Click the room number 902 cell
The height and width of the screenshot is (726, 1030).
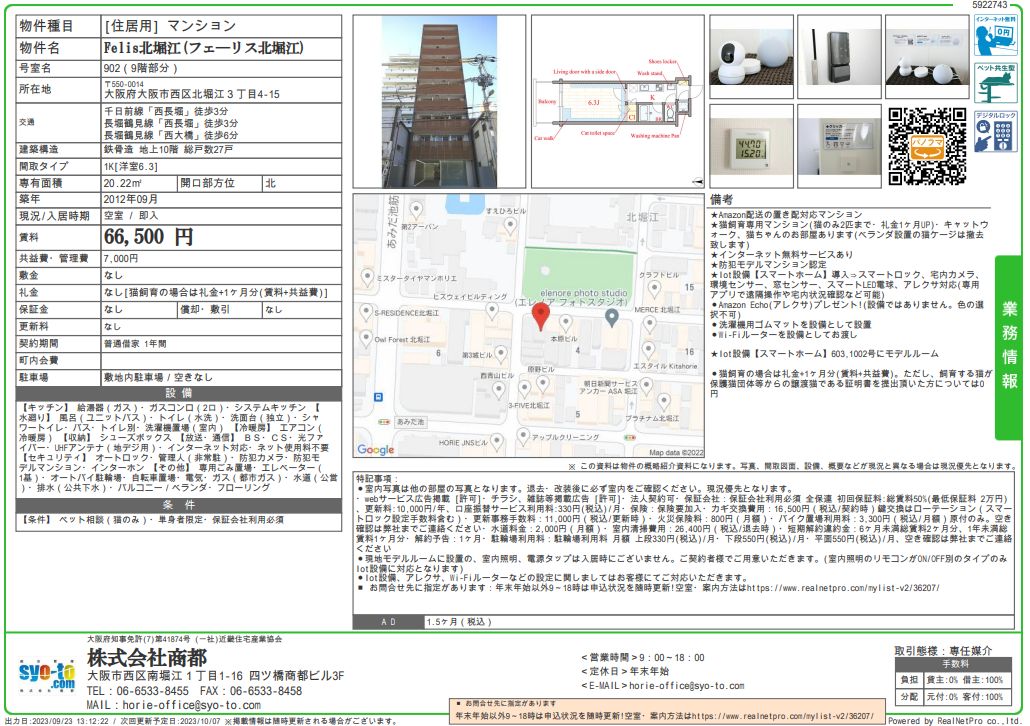click(221, 68)
